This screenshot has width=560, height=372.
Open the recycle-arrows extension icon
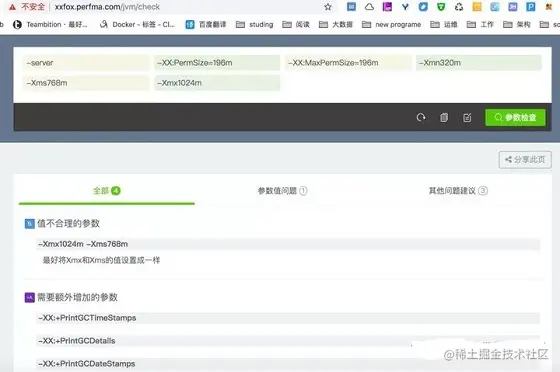pyautogui.click(x=459, y=7)
